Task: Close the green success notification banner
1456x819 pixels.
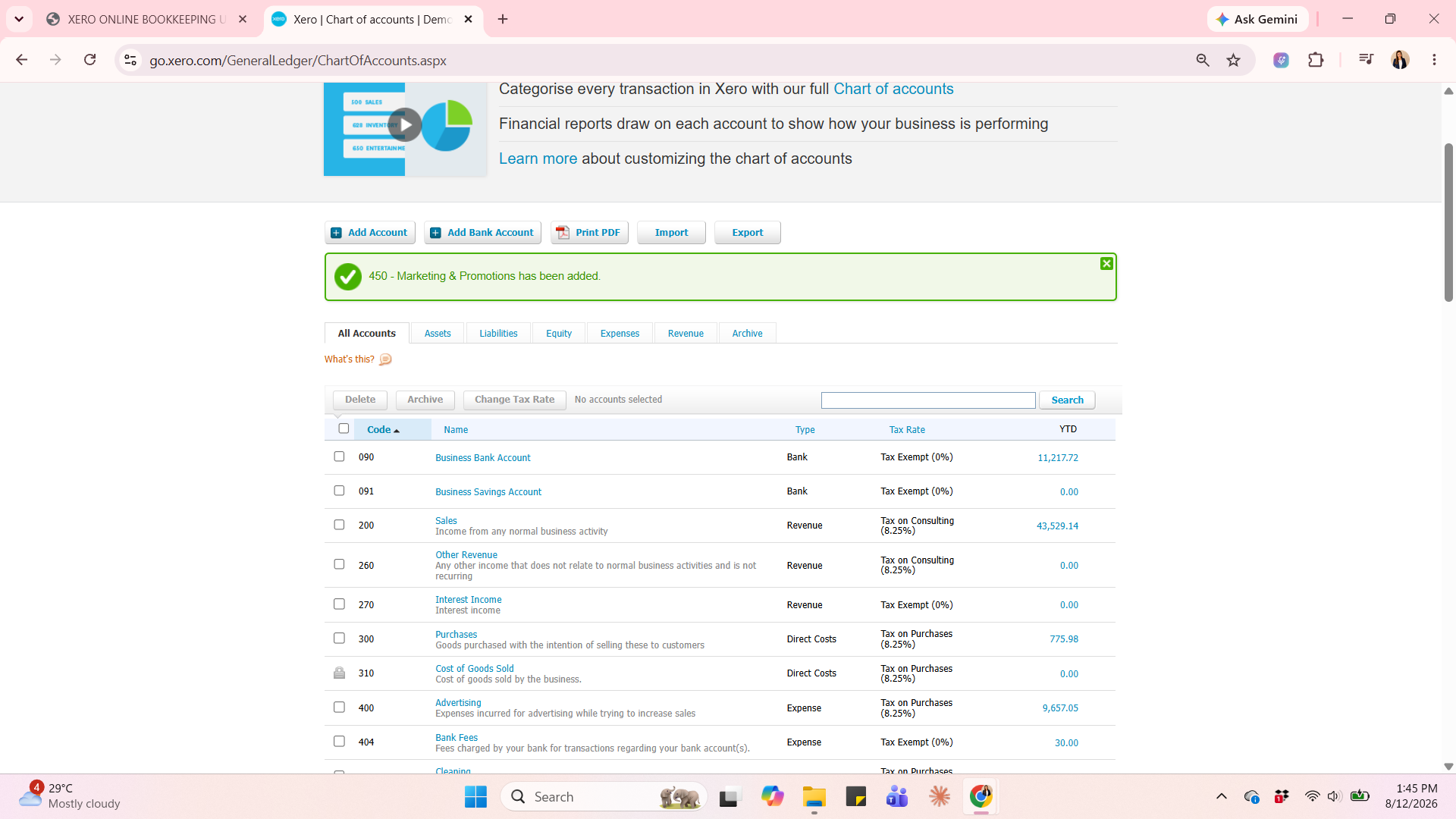Action: (x=1106, y=263)
